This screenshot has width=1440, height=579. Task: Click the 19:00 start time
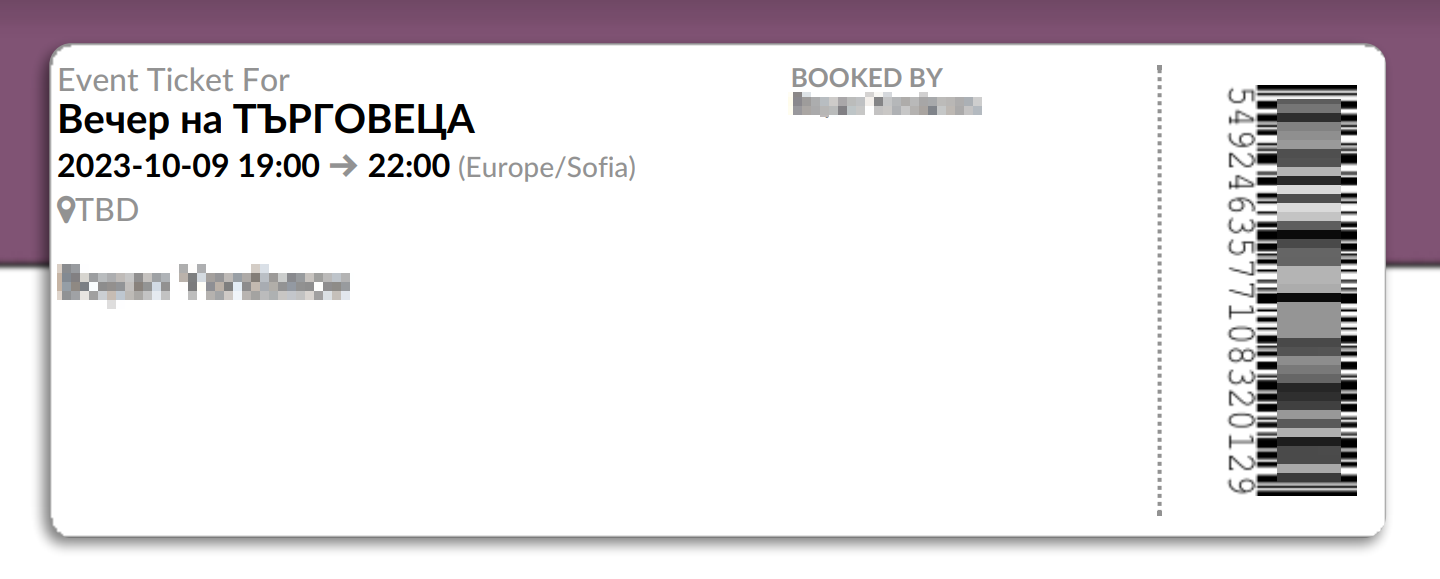(278, 166)
